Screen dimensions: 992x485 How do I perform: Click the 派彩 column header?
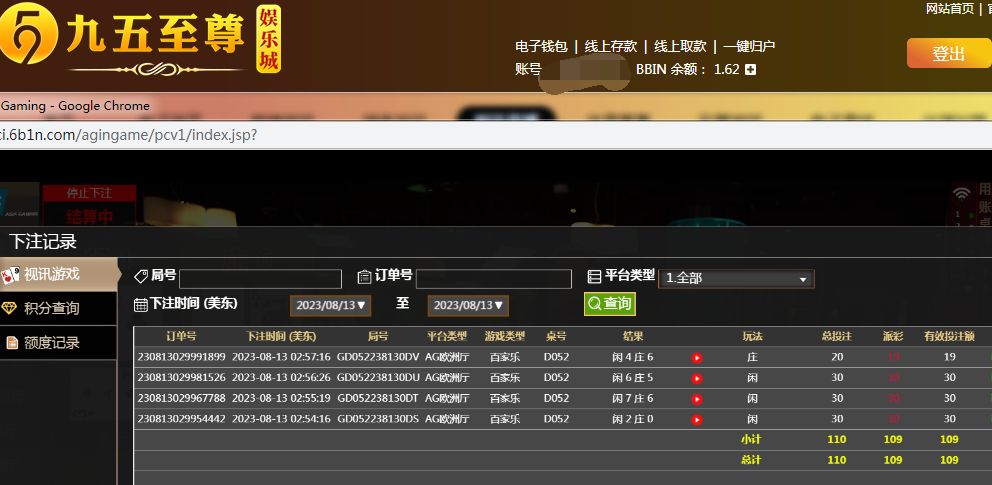(893, 336)
